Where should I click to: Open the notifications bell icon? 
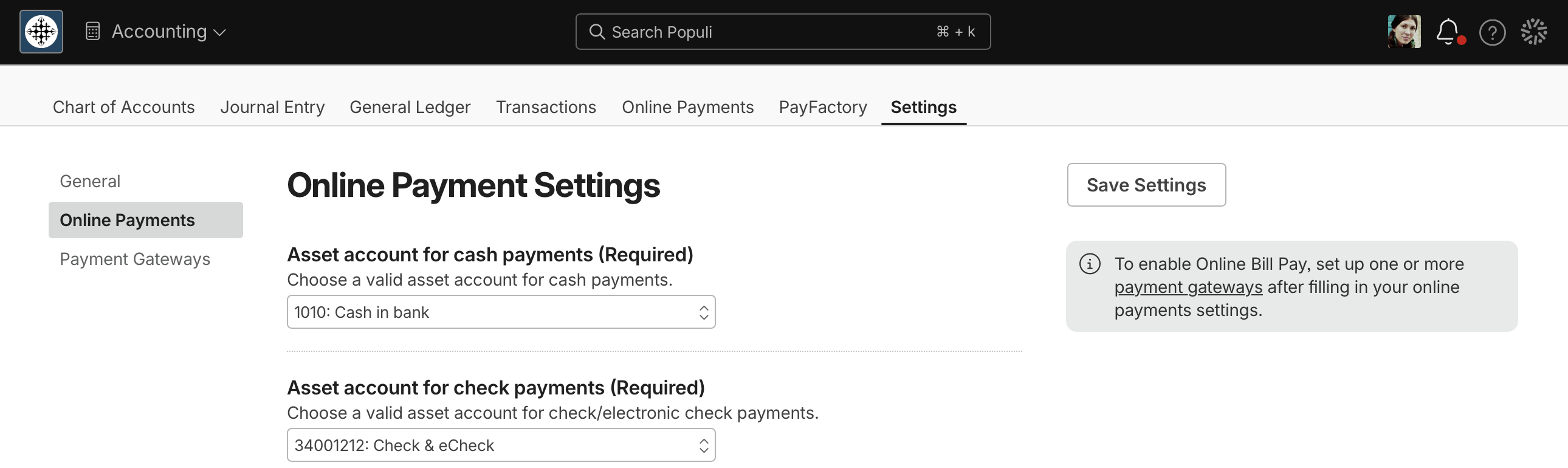[x=1449, y=32]
